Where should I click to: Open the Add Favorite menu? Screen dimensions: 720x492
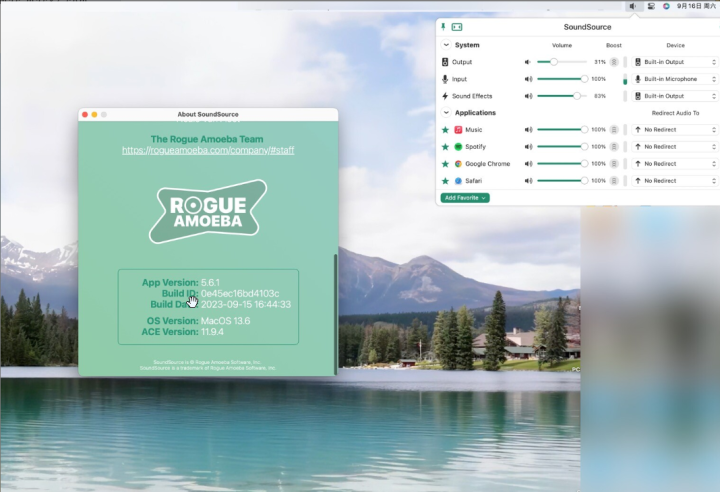pos(465,198)
